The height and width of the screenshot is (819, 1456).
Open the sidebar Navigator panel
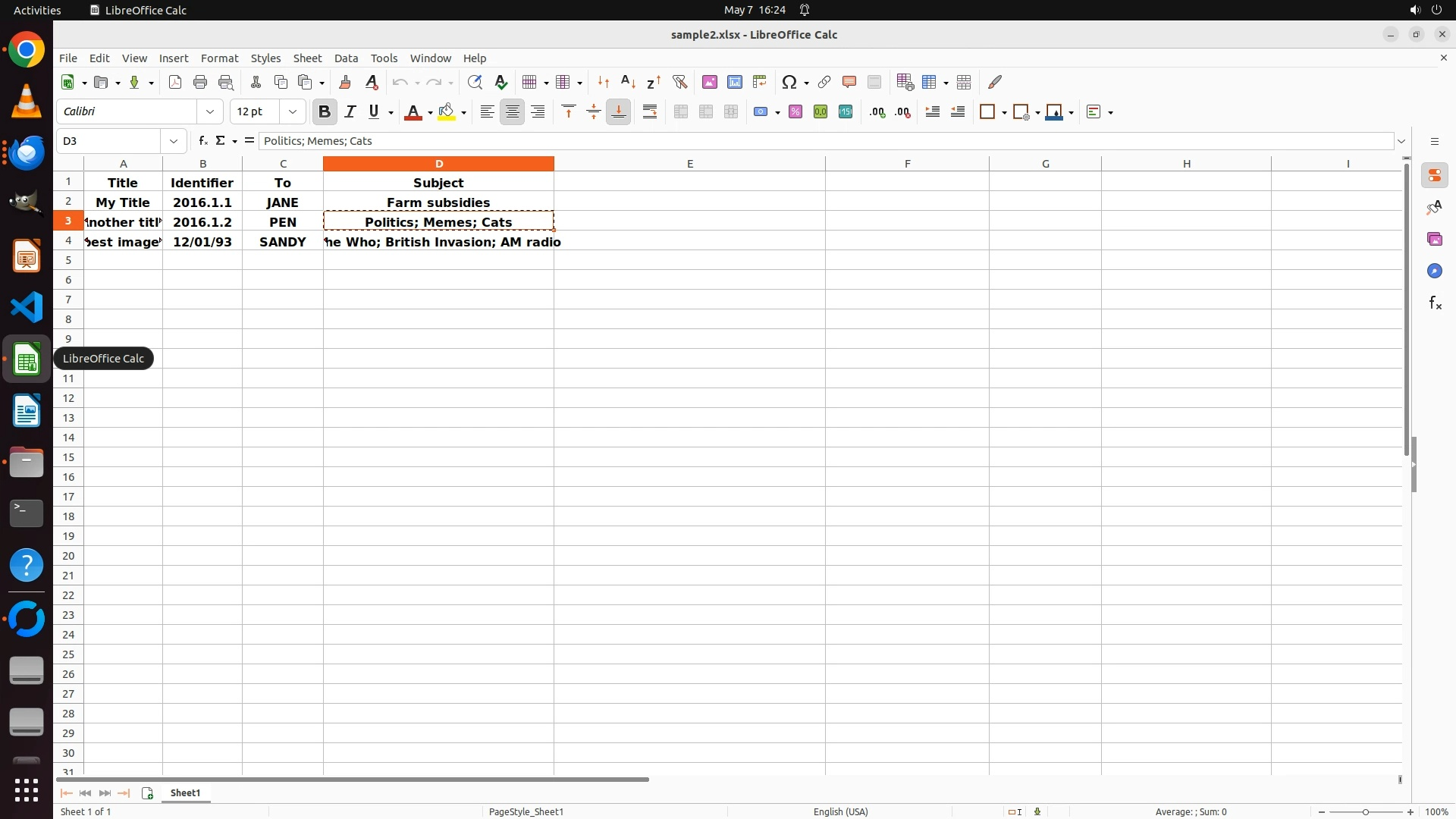coord(1434,271)
